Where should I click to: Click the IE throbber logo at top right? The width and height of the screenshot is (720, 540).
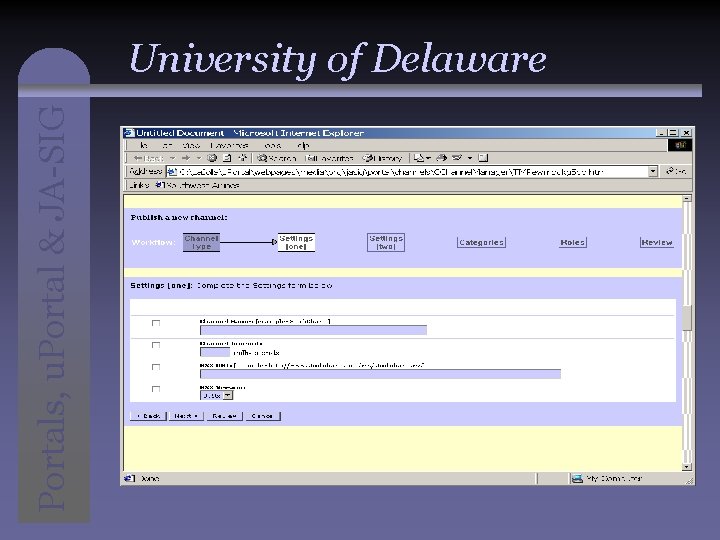680,145
